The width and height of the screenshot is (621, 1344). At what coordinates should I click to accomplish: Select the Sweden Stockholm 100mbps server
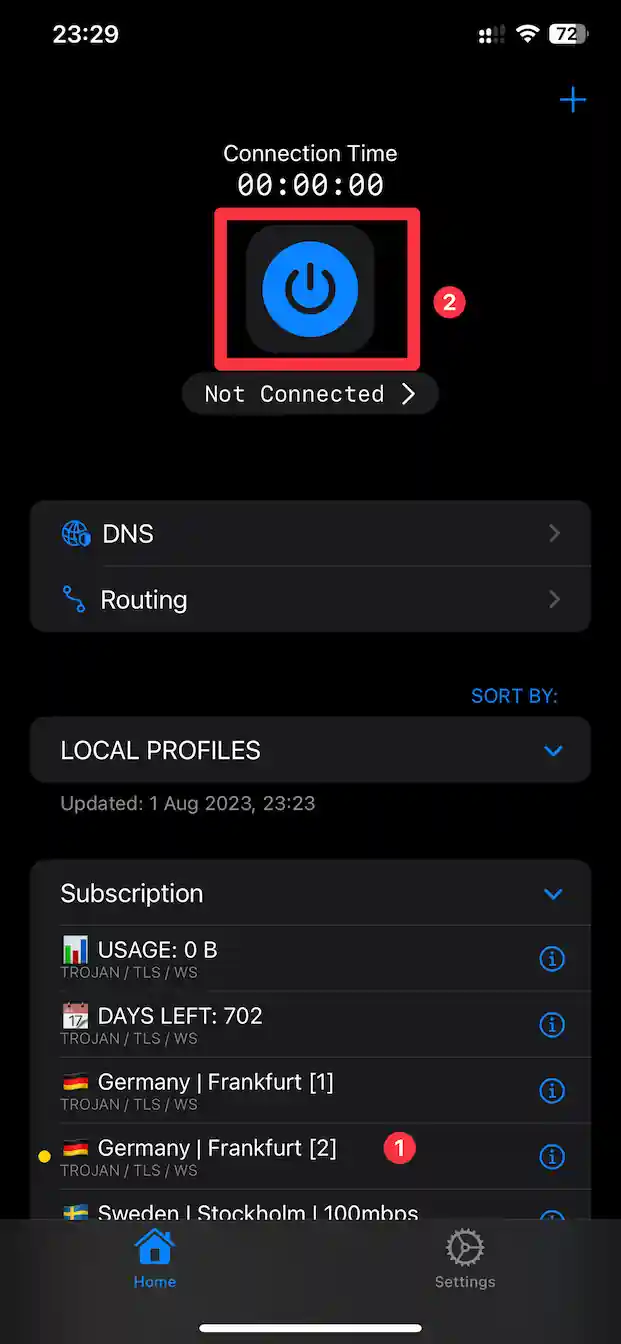pos(257,1212)
